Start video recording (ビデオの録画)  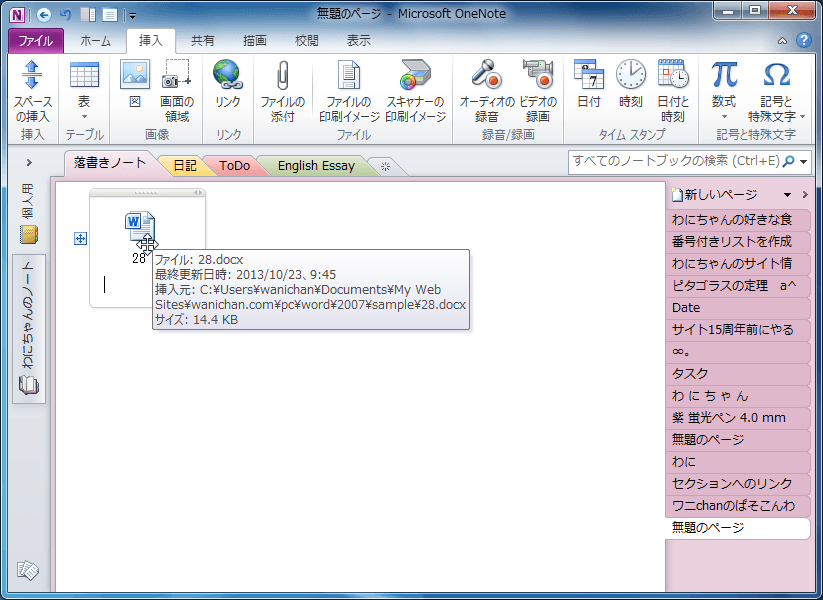click(538, 91)
